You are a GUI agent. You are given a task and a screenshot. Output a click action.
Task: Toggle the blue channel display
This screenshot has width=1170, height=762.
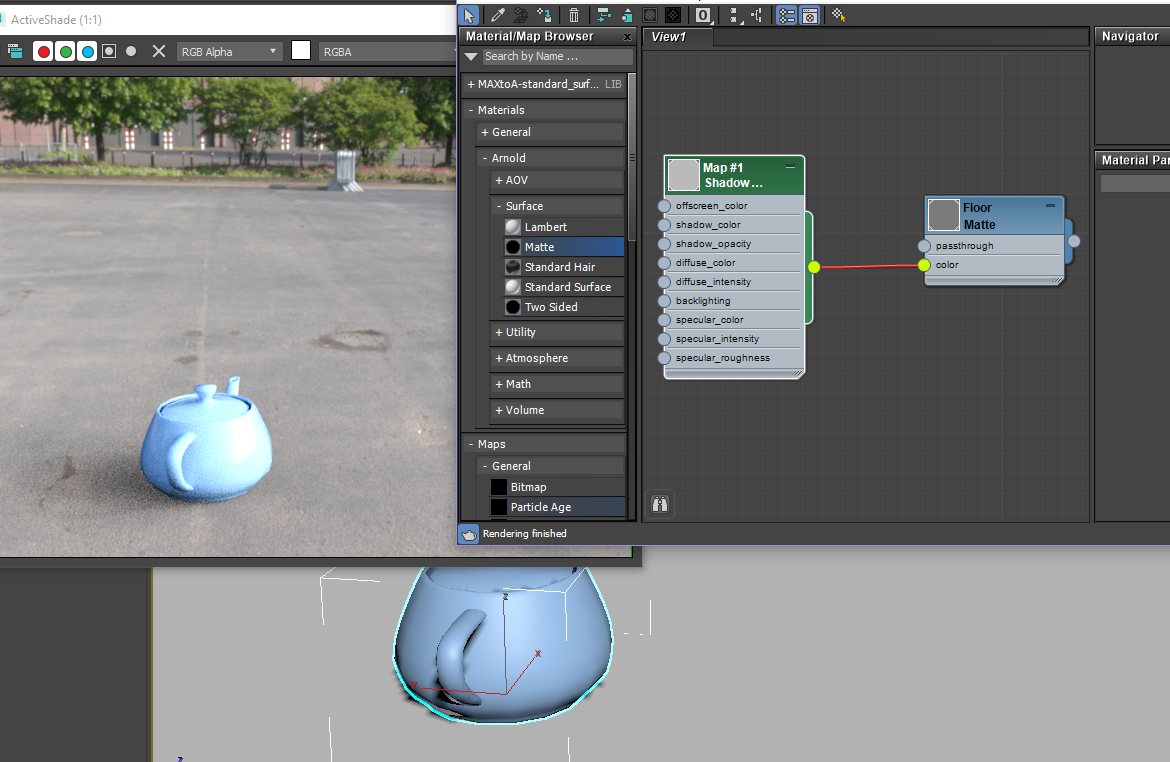(88, 51)
